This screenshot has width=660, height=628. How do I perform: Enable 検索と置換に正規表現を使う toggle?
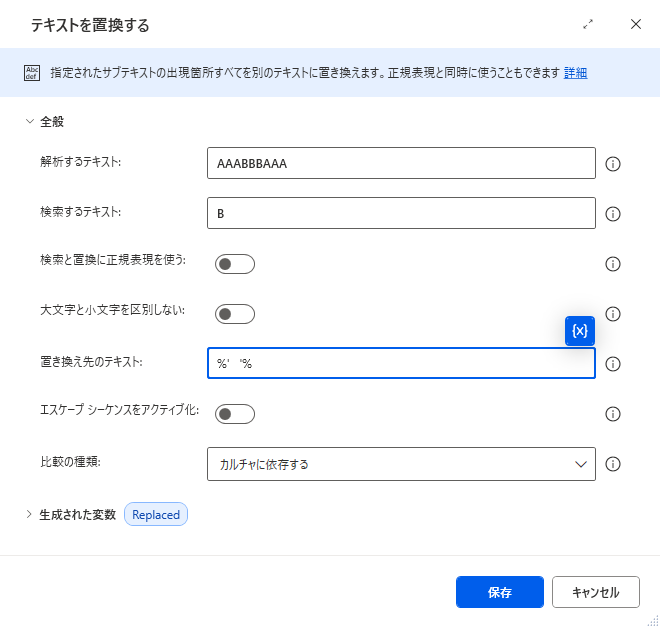tap(235, 264)
